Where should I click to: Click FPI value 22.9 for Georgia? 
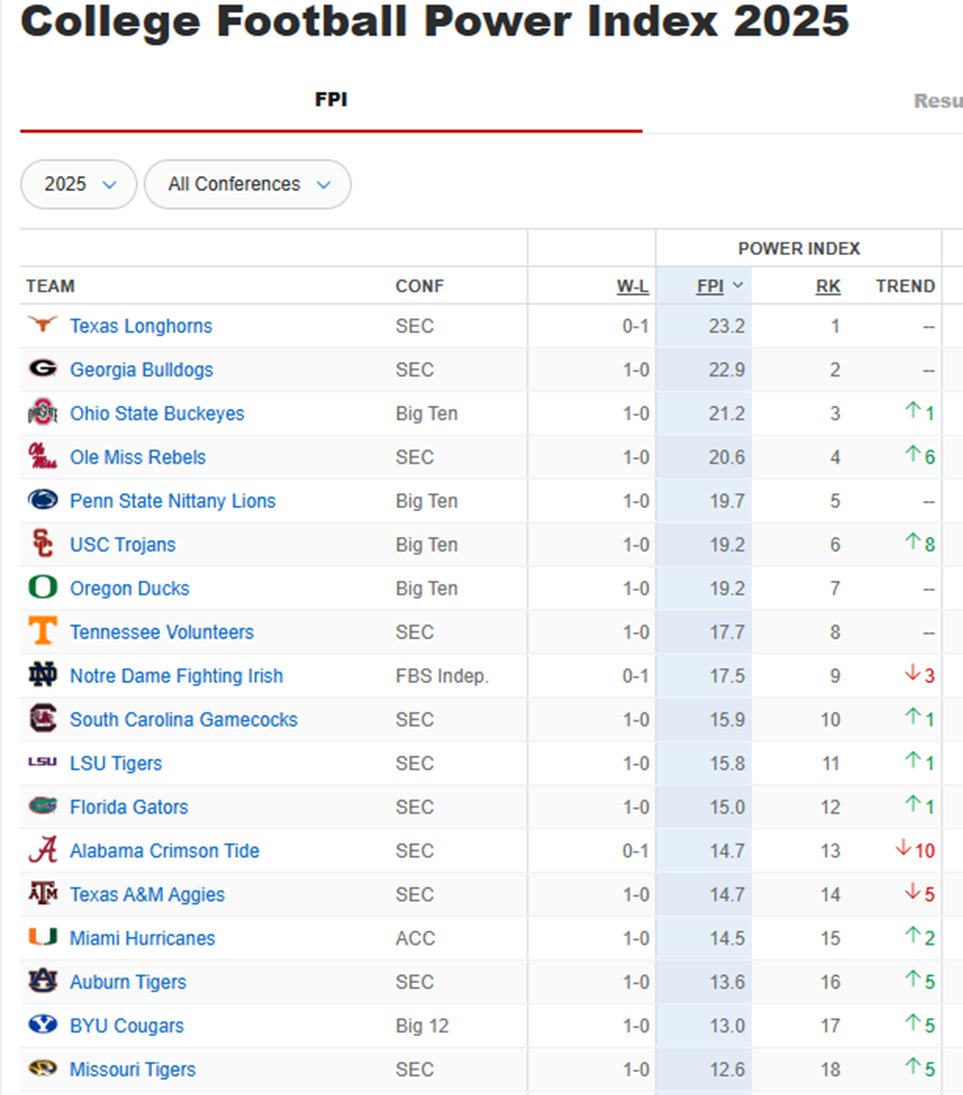[x=726, y=369]
